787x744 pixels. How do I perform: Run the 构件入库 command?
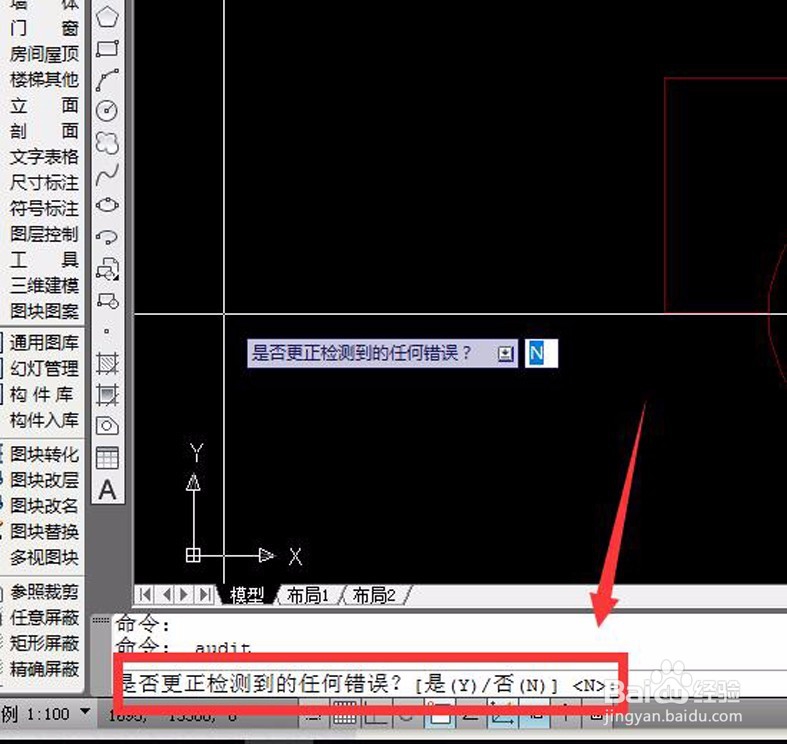(x=44, y=420)
